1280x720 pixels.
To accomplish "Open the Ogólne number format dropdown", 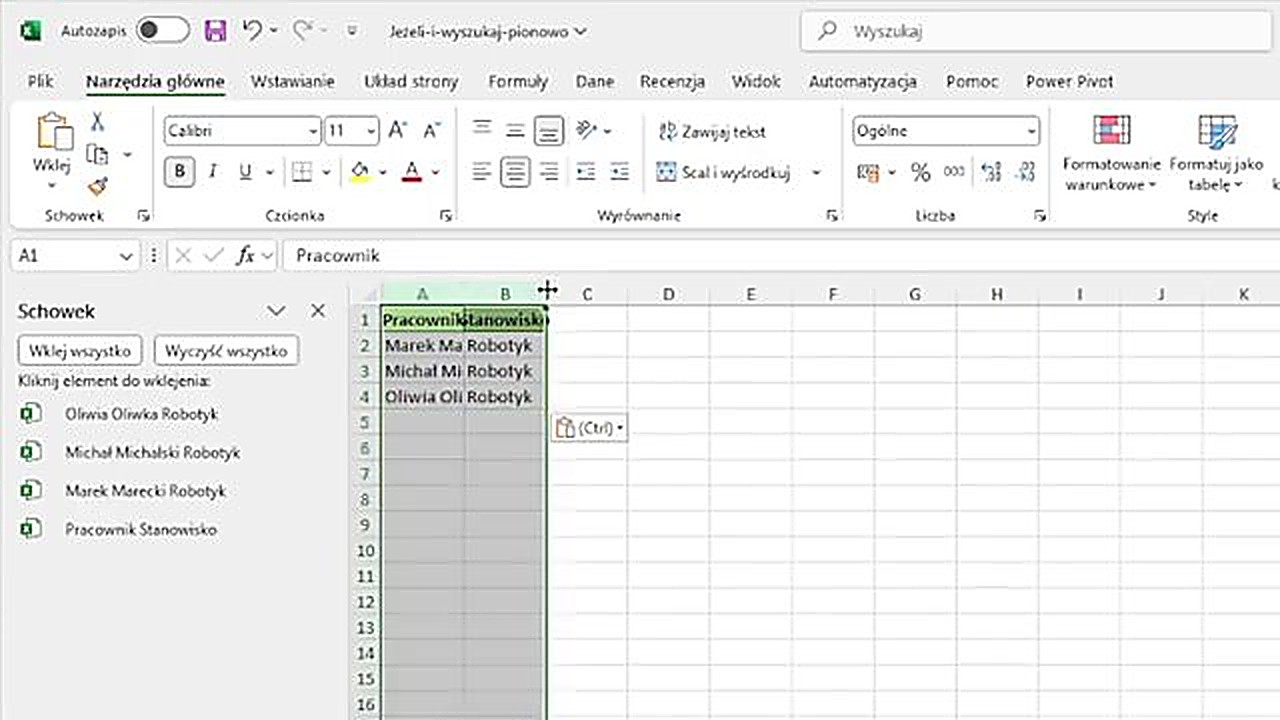I will pos(1031,131).
